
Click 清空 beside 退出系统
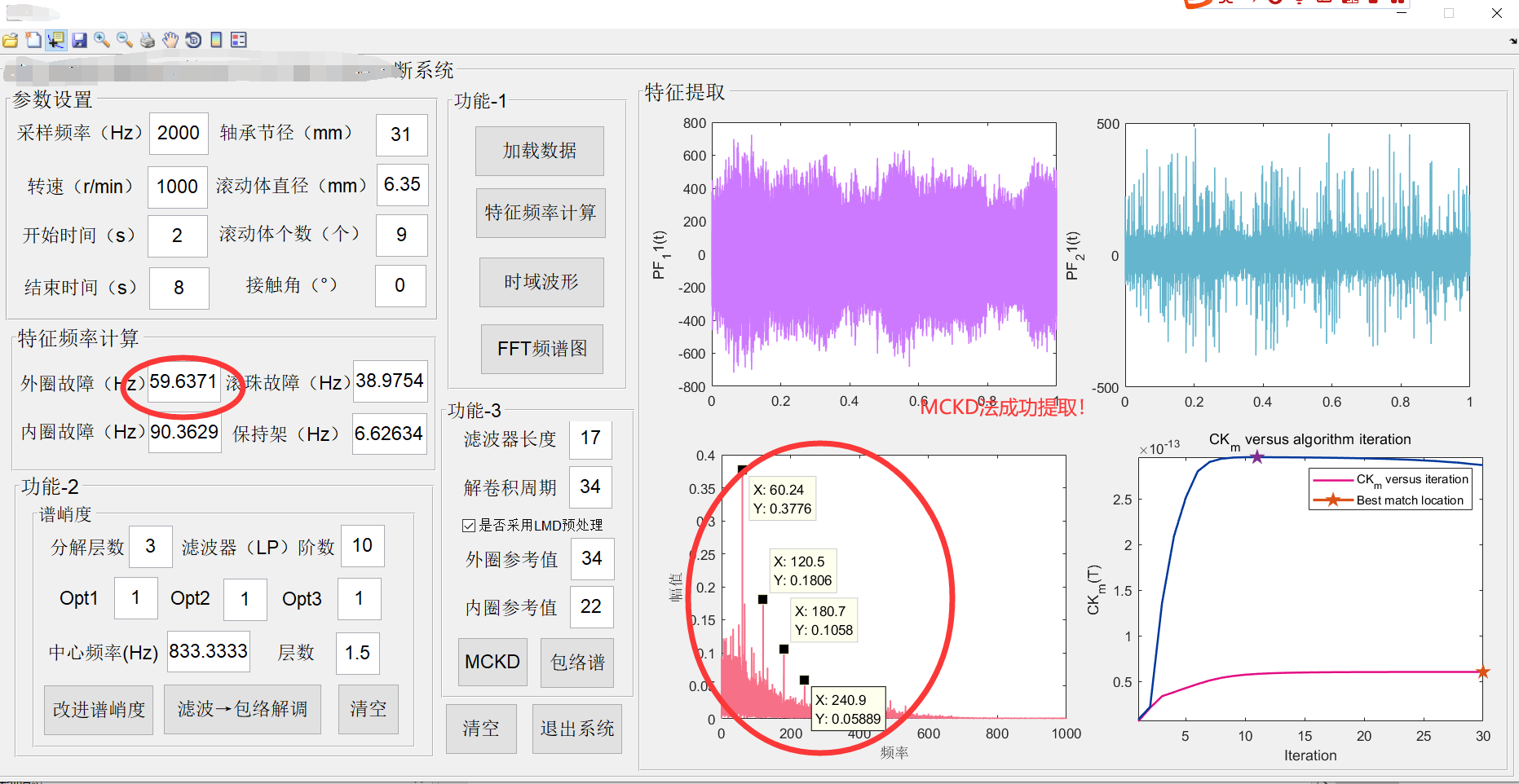[x=481, y=729]
